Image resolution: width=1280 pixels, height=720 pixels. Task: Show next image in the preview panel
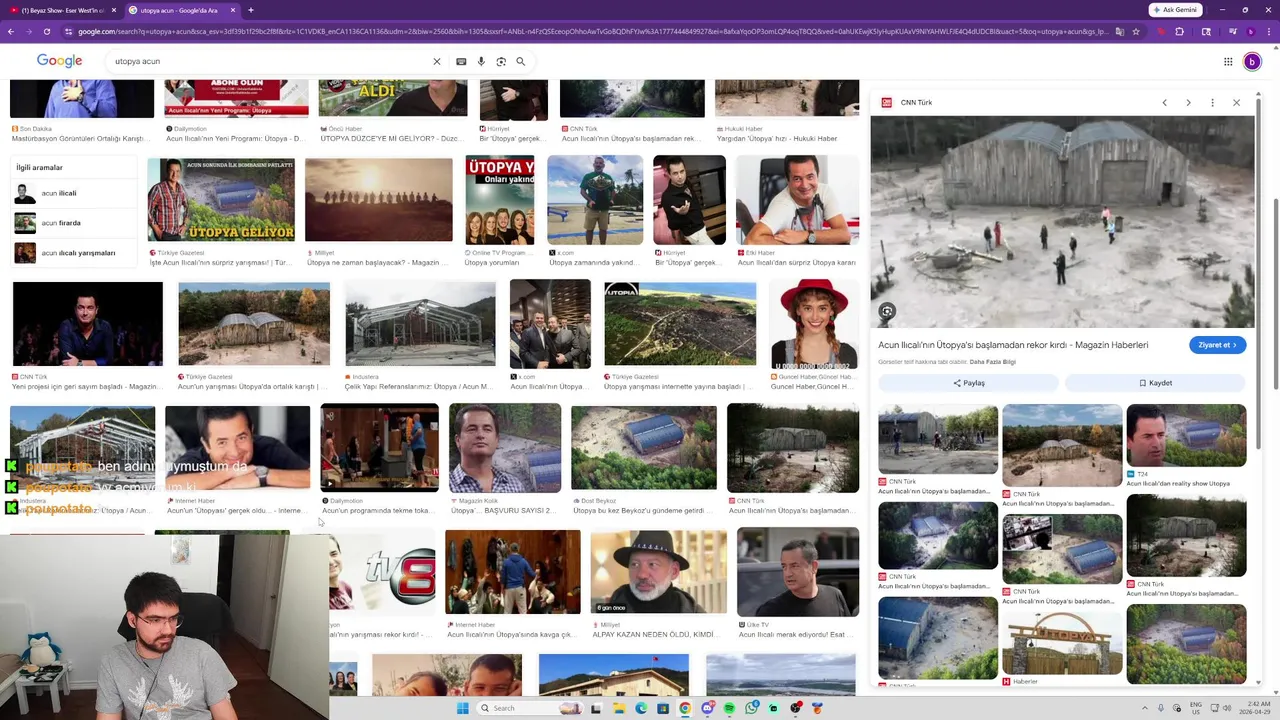(x=1188, y=103)
